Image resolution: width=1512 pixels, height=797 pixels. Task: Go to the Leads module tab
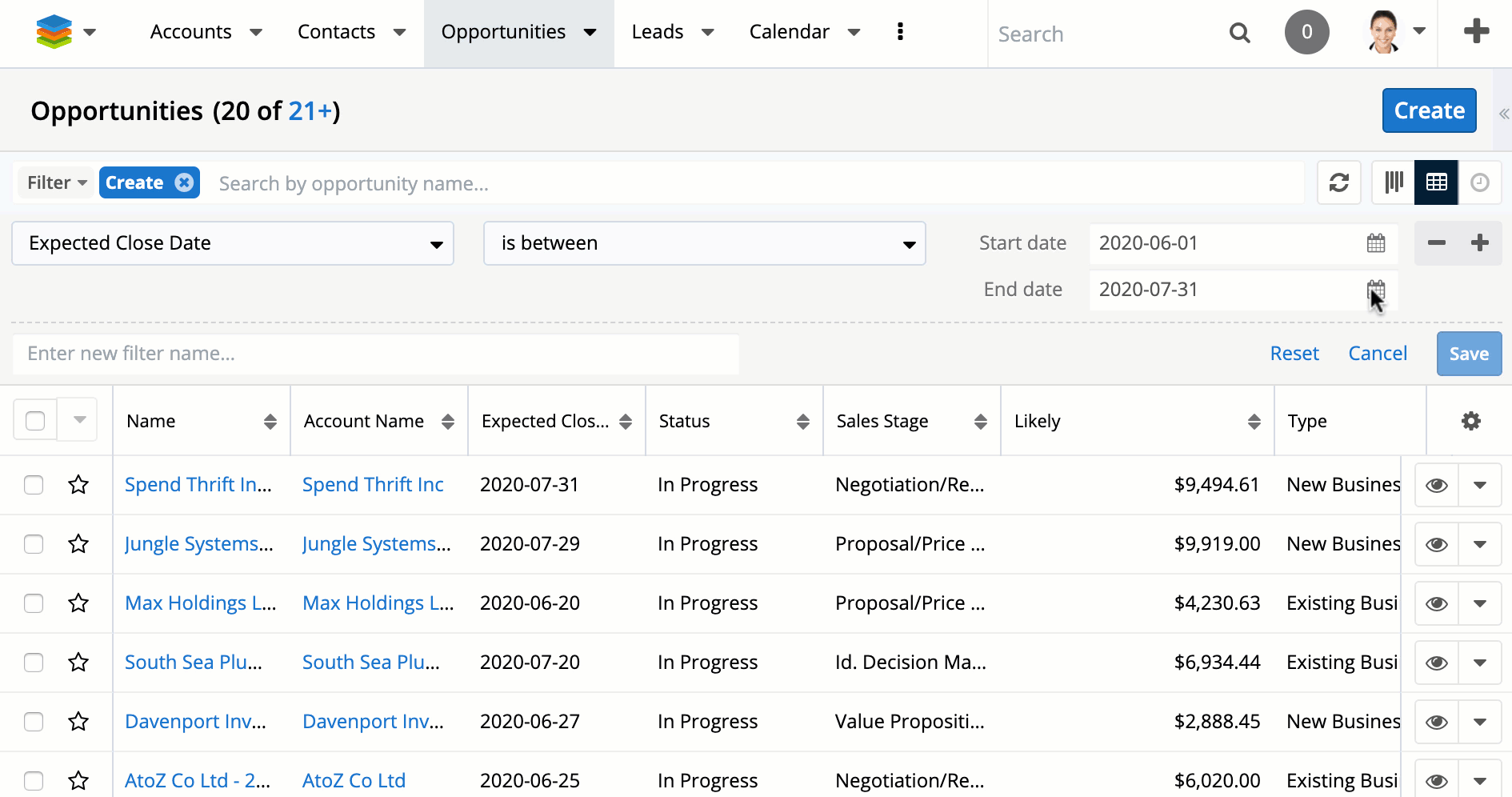657,32
